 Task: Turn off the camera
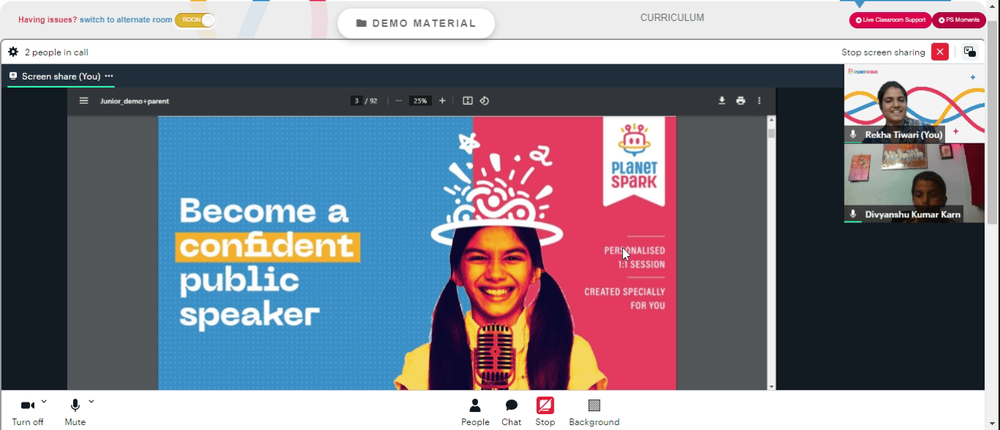tap(27, 412)
